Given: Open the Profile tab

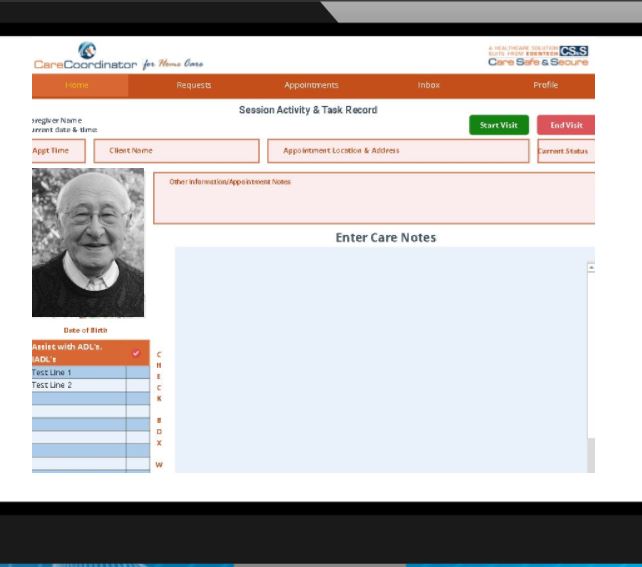Looking at the screenshot, I should point(545,85).
